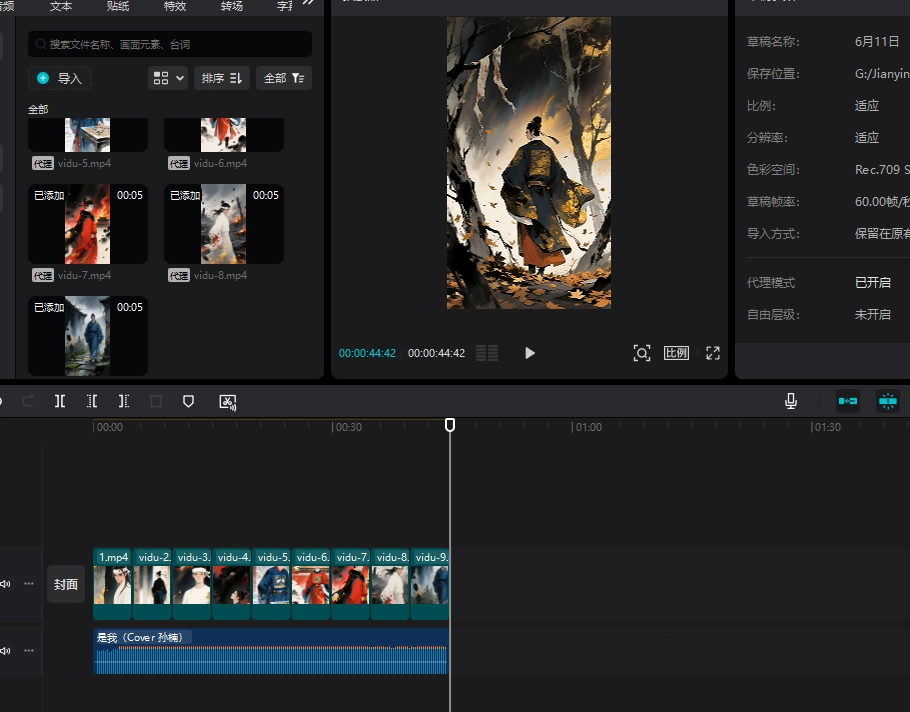
Task: Trim the clip's left side at playhead
Action: pos(92,401)
